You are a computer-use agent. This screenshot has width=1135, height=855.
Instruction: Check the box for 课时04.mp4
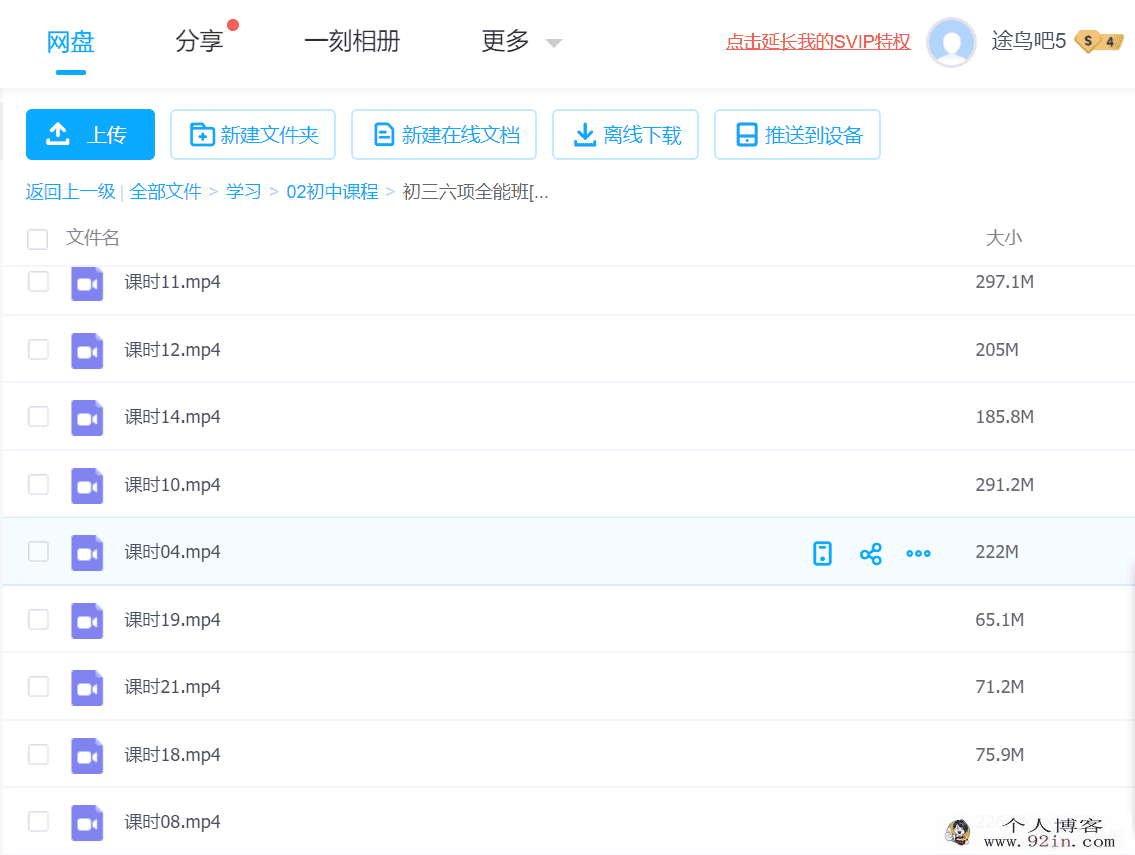pos(38,552)
